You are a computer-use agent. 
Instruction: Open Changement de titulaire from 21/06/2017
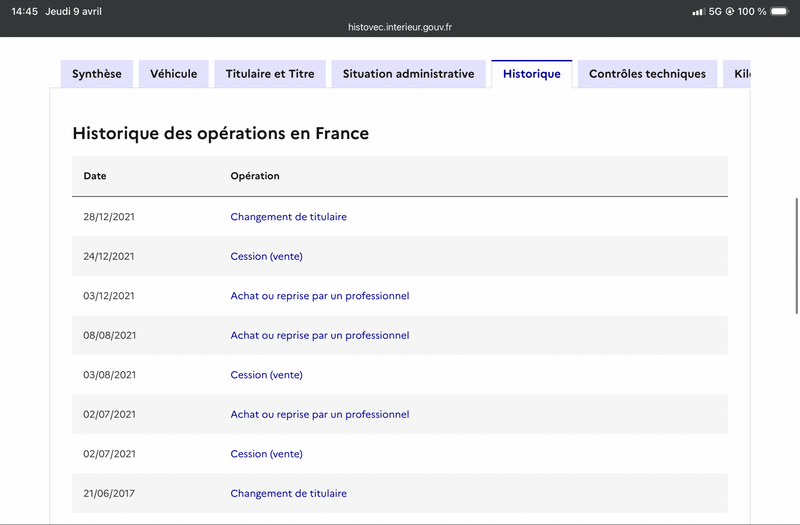pyautogui.click(x=288, y=493)
